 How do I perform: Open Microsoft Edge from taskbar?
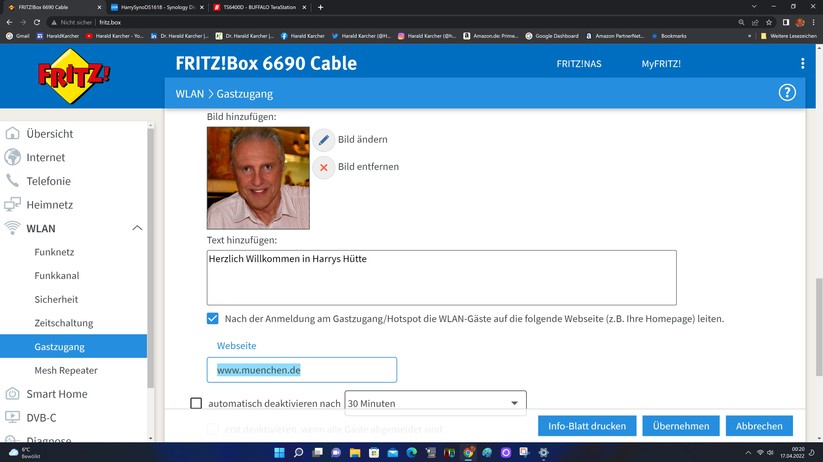pyautogui.click(x=412, y=453)
